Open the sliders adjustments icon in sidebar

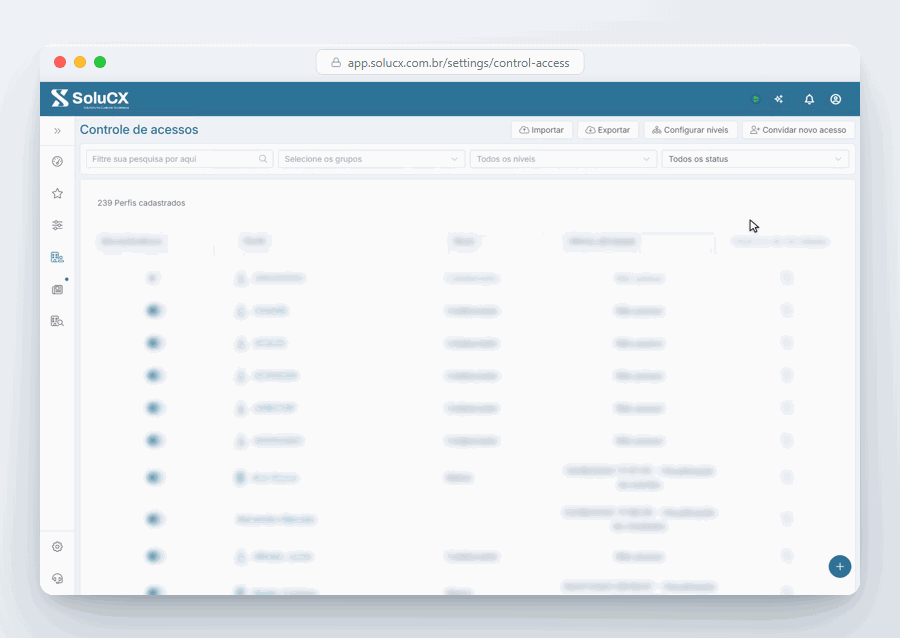click(57, 225)
